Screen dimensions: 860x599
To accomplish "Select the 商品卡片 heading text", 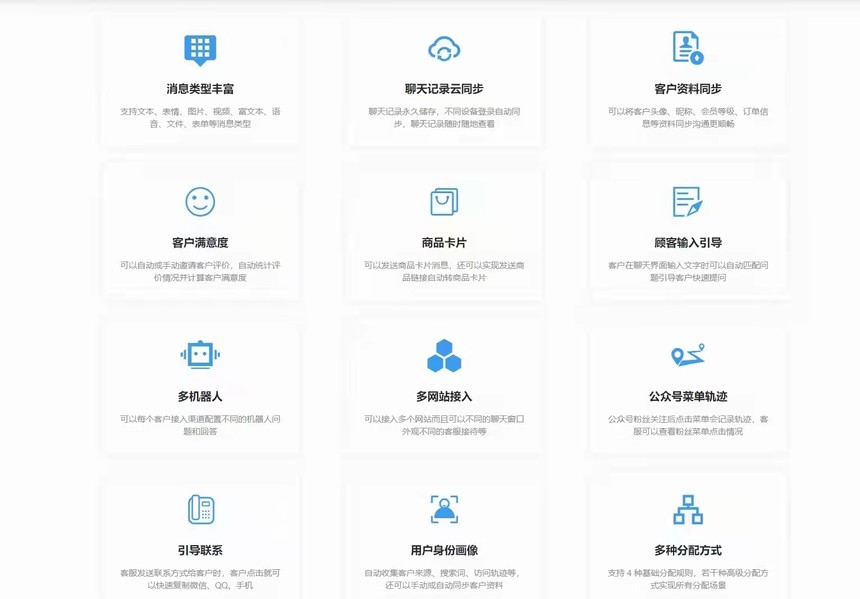I will [444, 243].
